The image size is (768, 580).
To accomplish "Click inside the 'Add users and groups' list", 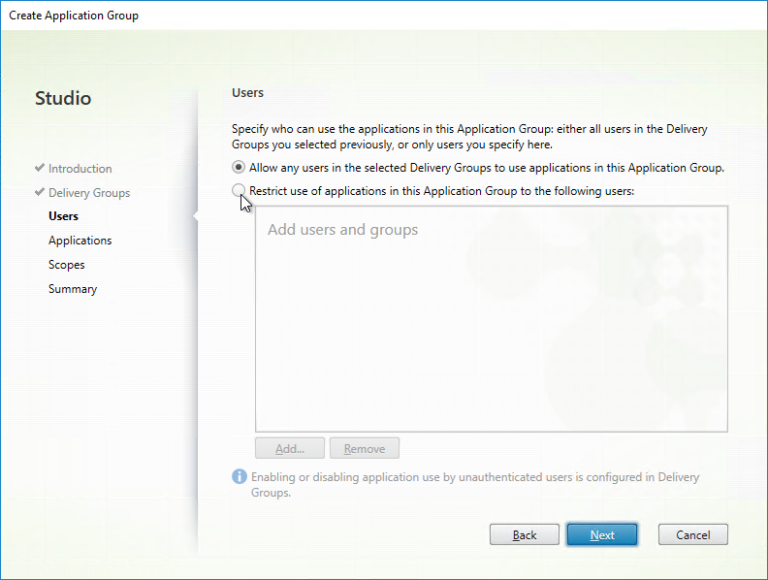I will point(490,330).
